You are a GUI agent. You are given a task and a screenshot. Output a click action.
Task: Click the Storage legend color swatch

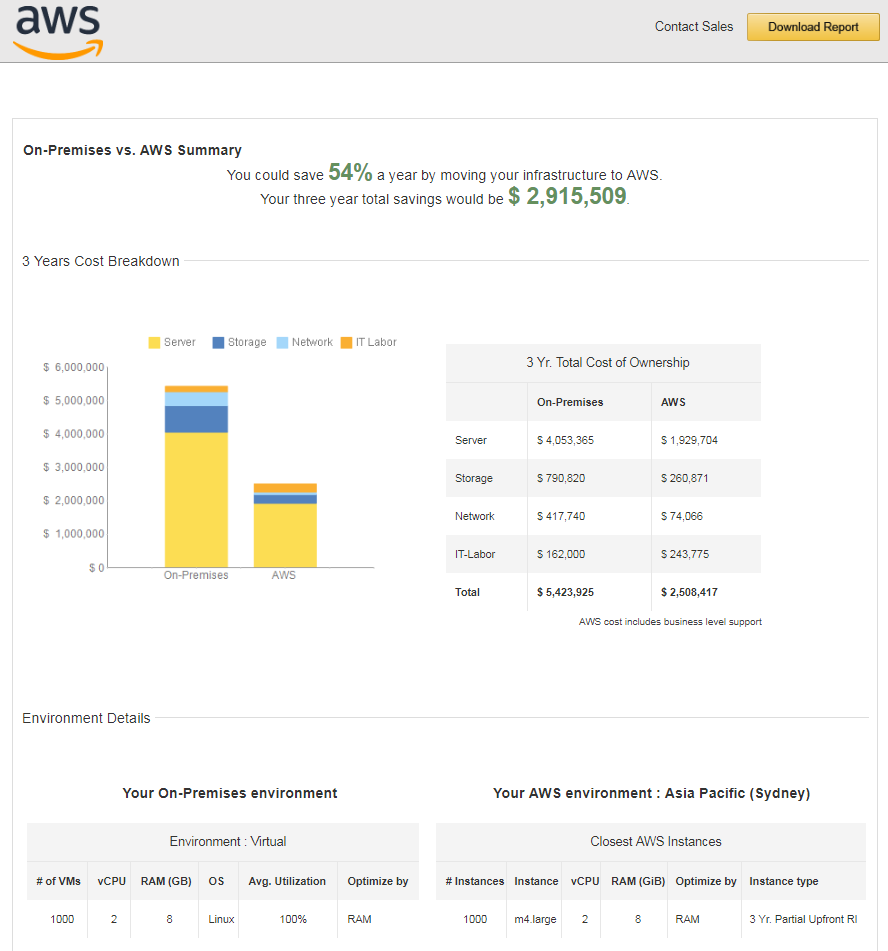click(218, 343)
